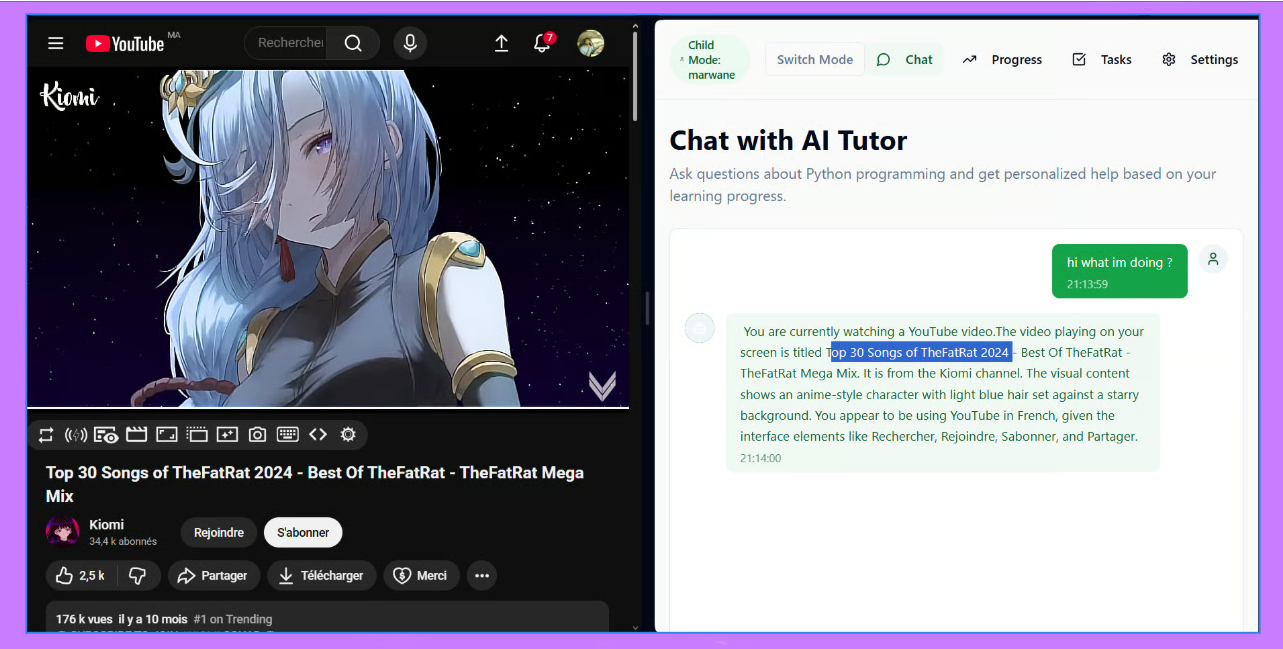The height and width of the screenshot is (649, 1283).
Task: Click the video title text below the player
Action: (315, 484)
